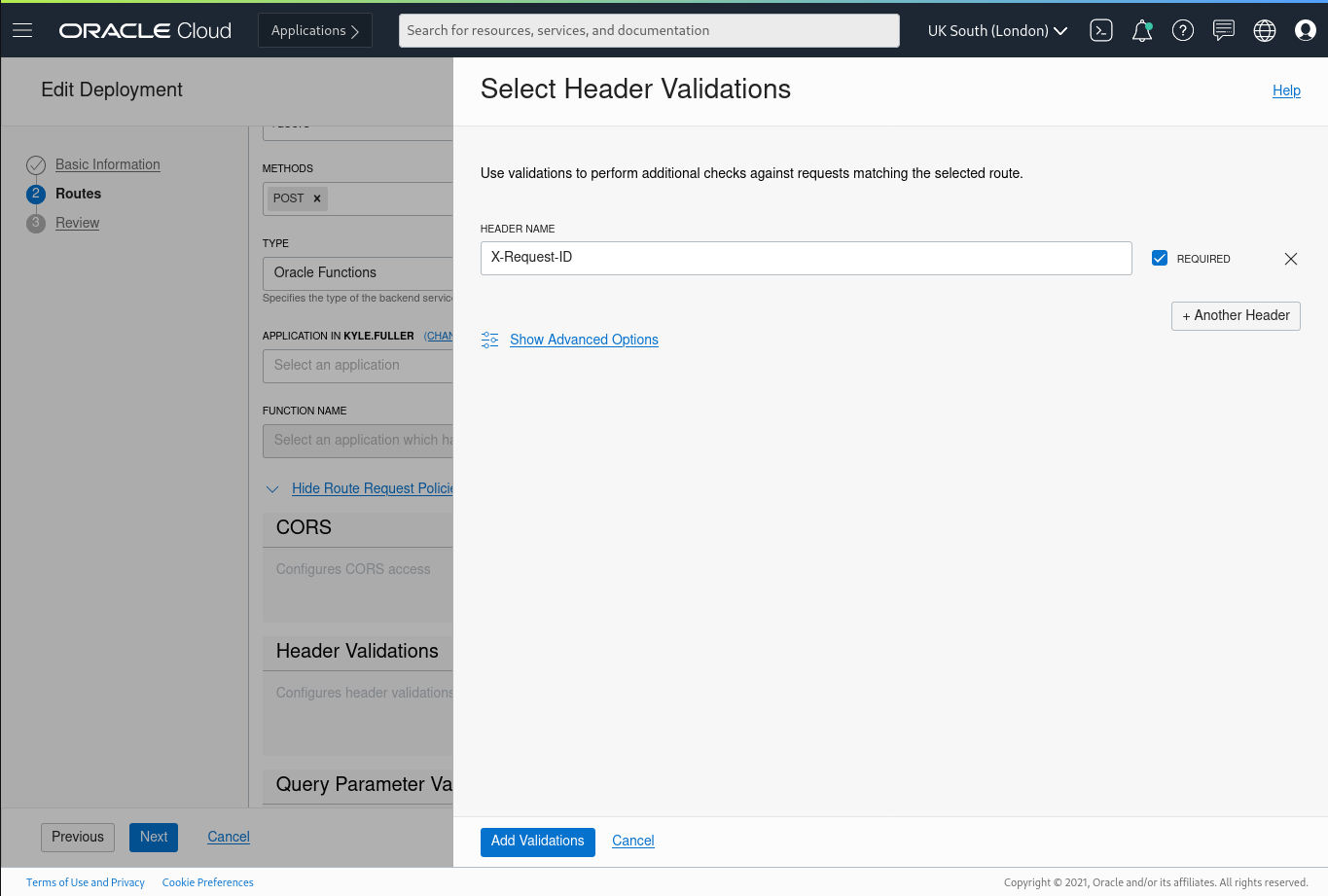Open the Help link
This screenshot has width=1328, height=896.
click(1286, 90)
